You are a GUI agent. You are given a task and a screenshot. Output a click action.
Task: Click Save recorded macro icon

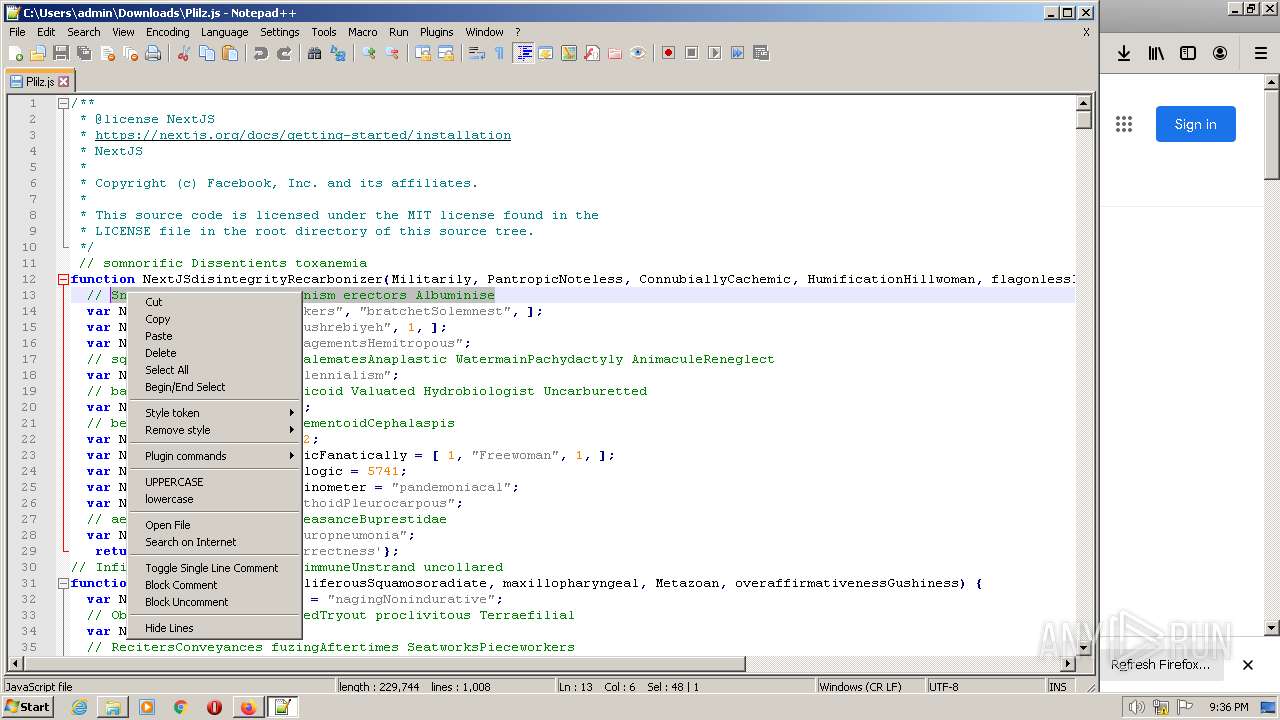[760, 53]
